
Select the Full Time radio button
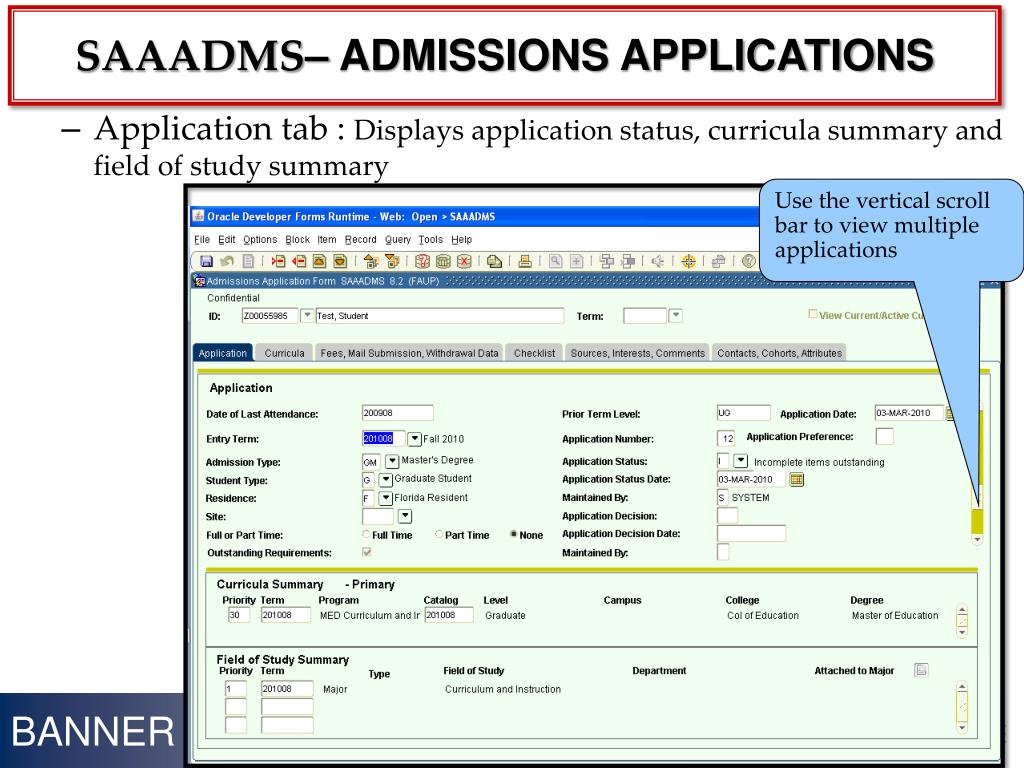click(366, 534)
